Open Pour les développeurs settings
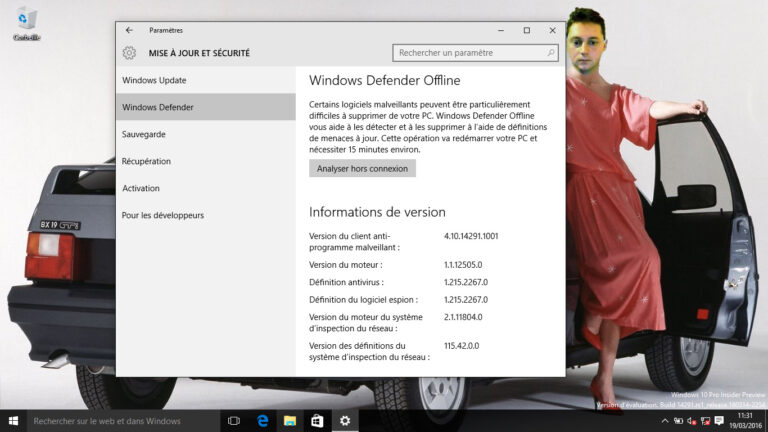The height and width of the screenshot is (432, 768). point(163,215)
